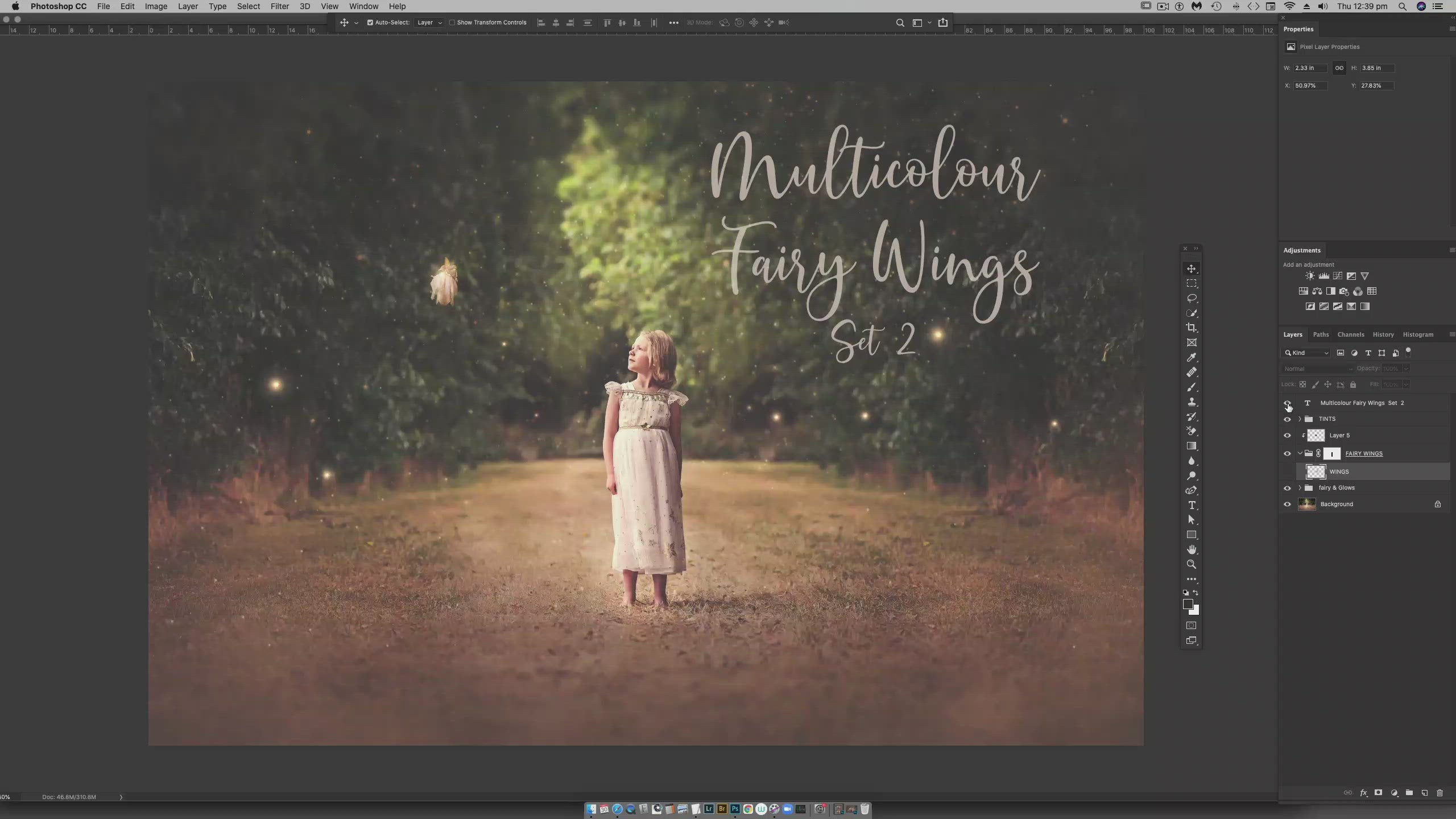Screen dimensions: 1456x819
Task: Click the lock transparent pixels button
Action: 1303,384
